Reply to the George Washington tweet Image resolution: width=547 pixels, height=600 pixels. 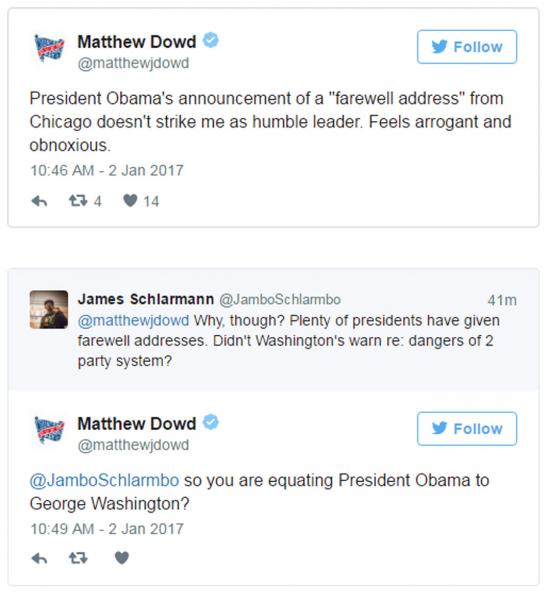click(39, 559)
